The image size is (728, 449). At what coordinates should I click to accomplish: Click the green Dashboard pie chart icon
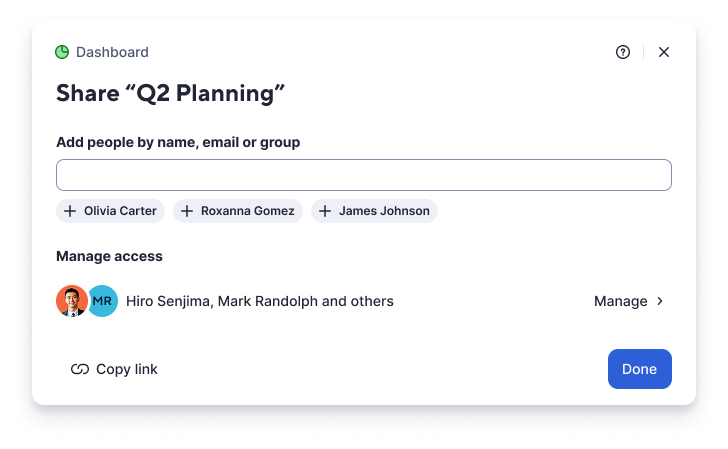click(x=62, y=52)
